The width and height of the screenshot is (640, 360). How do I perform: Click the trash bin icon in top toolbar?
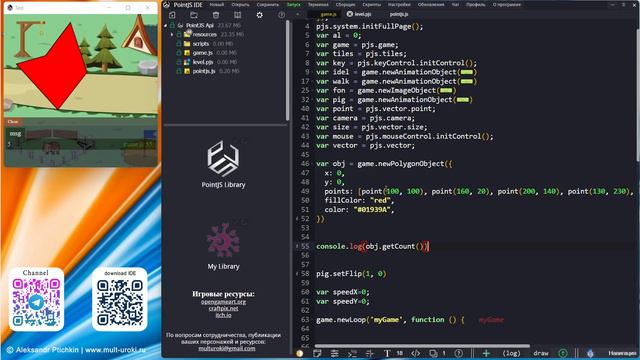[x=216, y=15]
